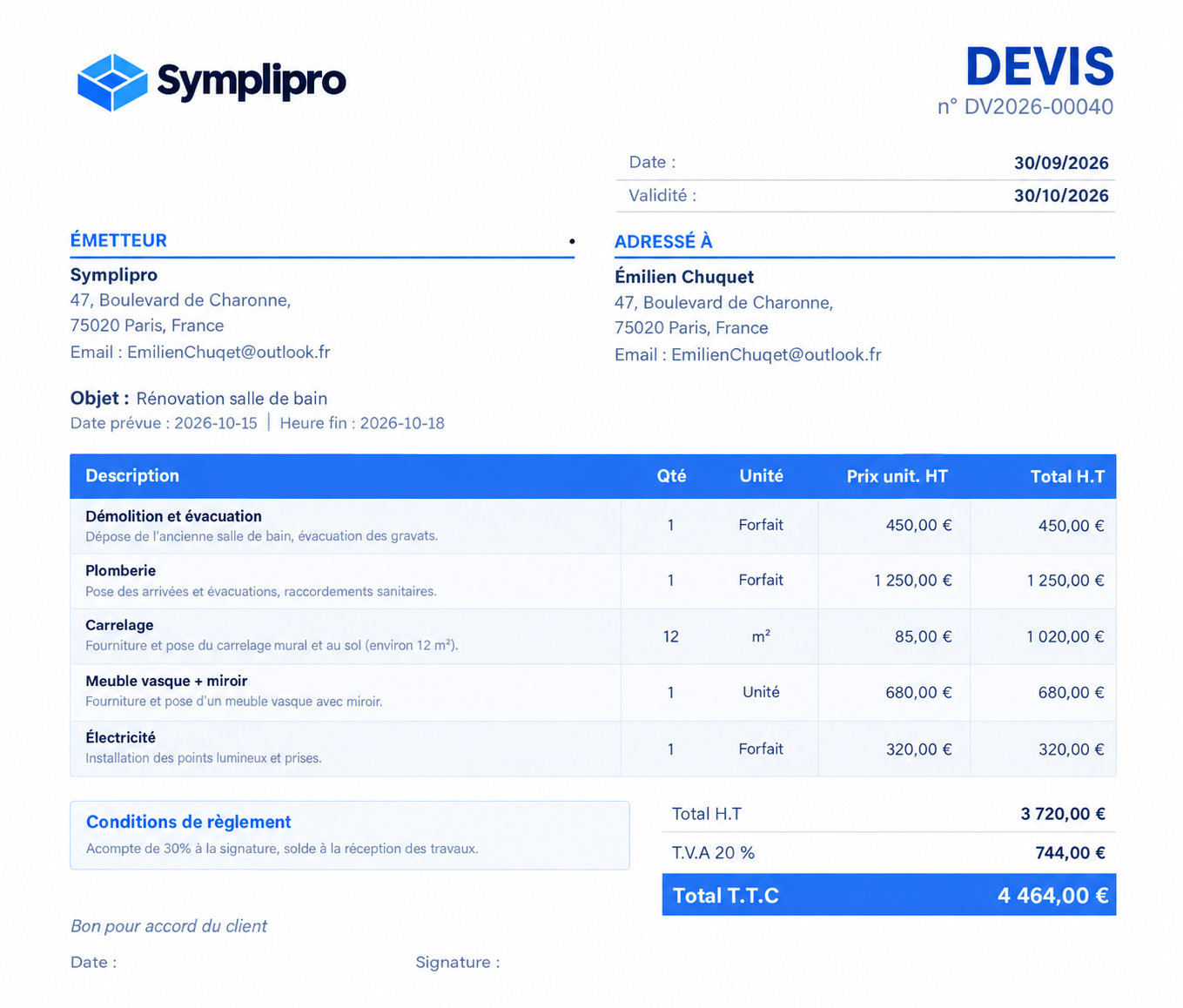
Task: Click the Heure fin 2026-10-18 text
Action: [362, 423]
